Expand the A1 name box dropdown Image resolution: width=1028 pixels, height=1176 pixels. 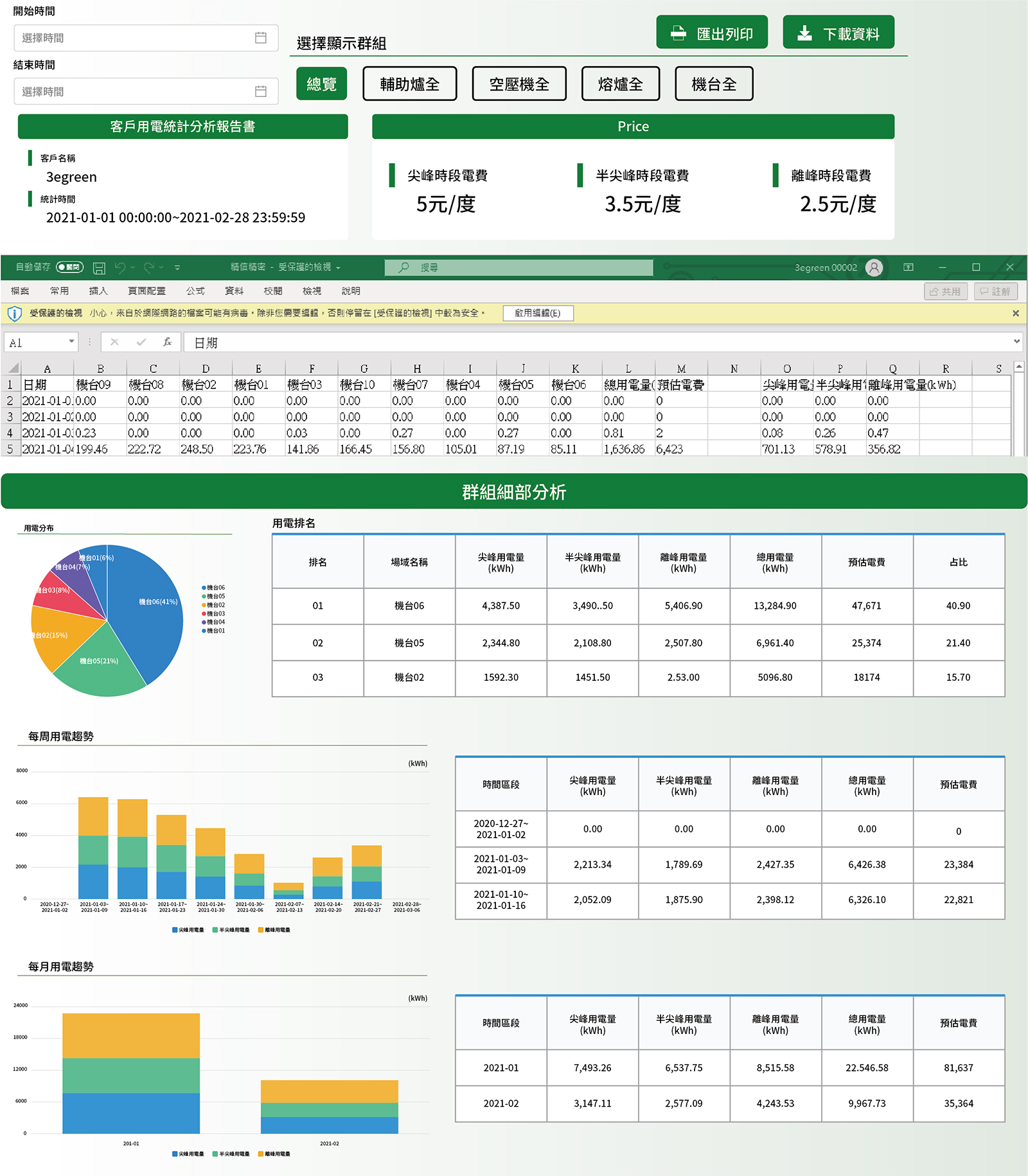[x=71, y=342]
